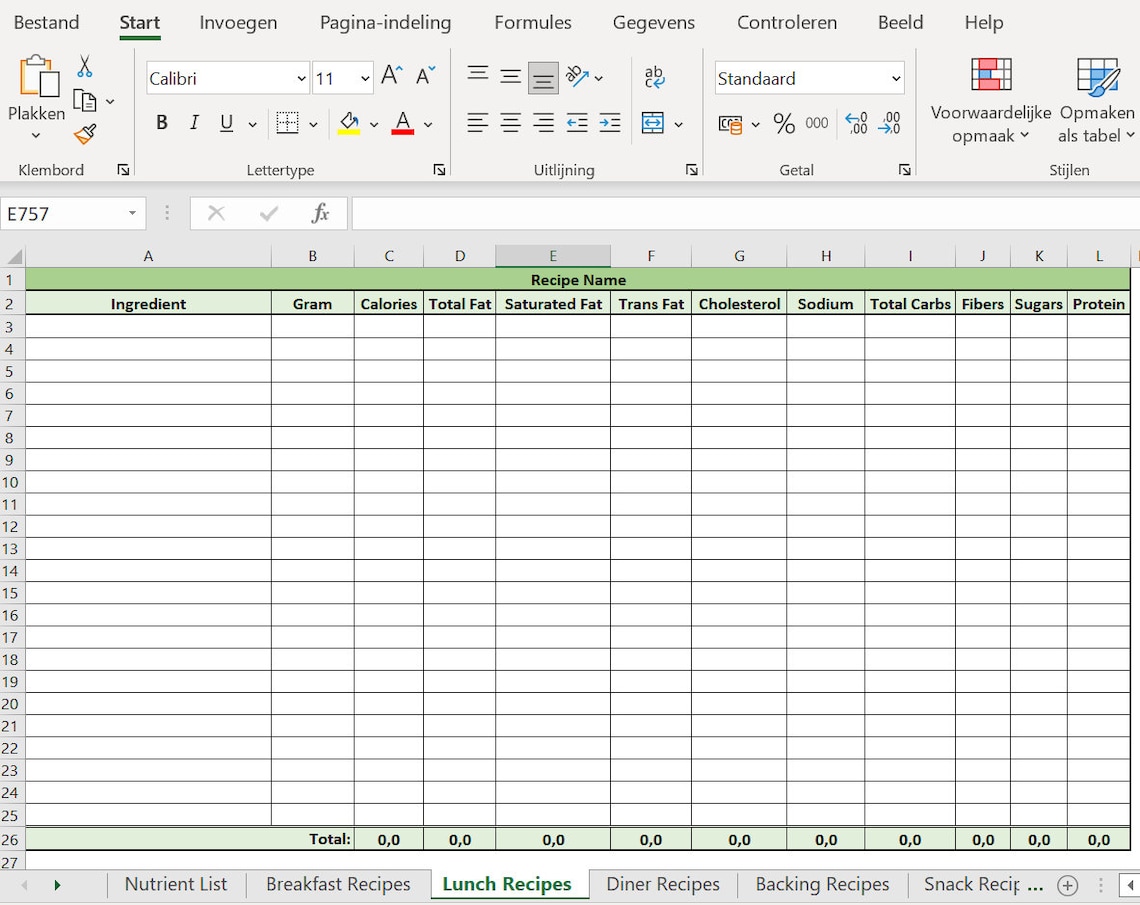This screenshot has width=1140, height=905.
Task: Apply percentage style with the % icon
Action: tap(786, 122)
